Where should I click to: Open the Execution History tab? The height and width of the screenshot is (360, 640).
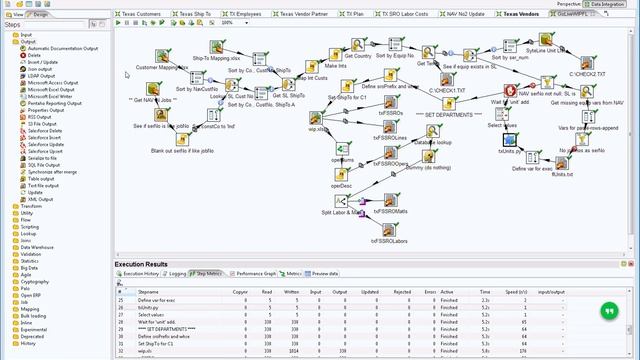(138, 273)
